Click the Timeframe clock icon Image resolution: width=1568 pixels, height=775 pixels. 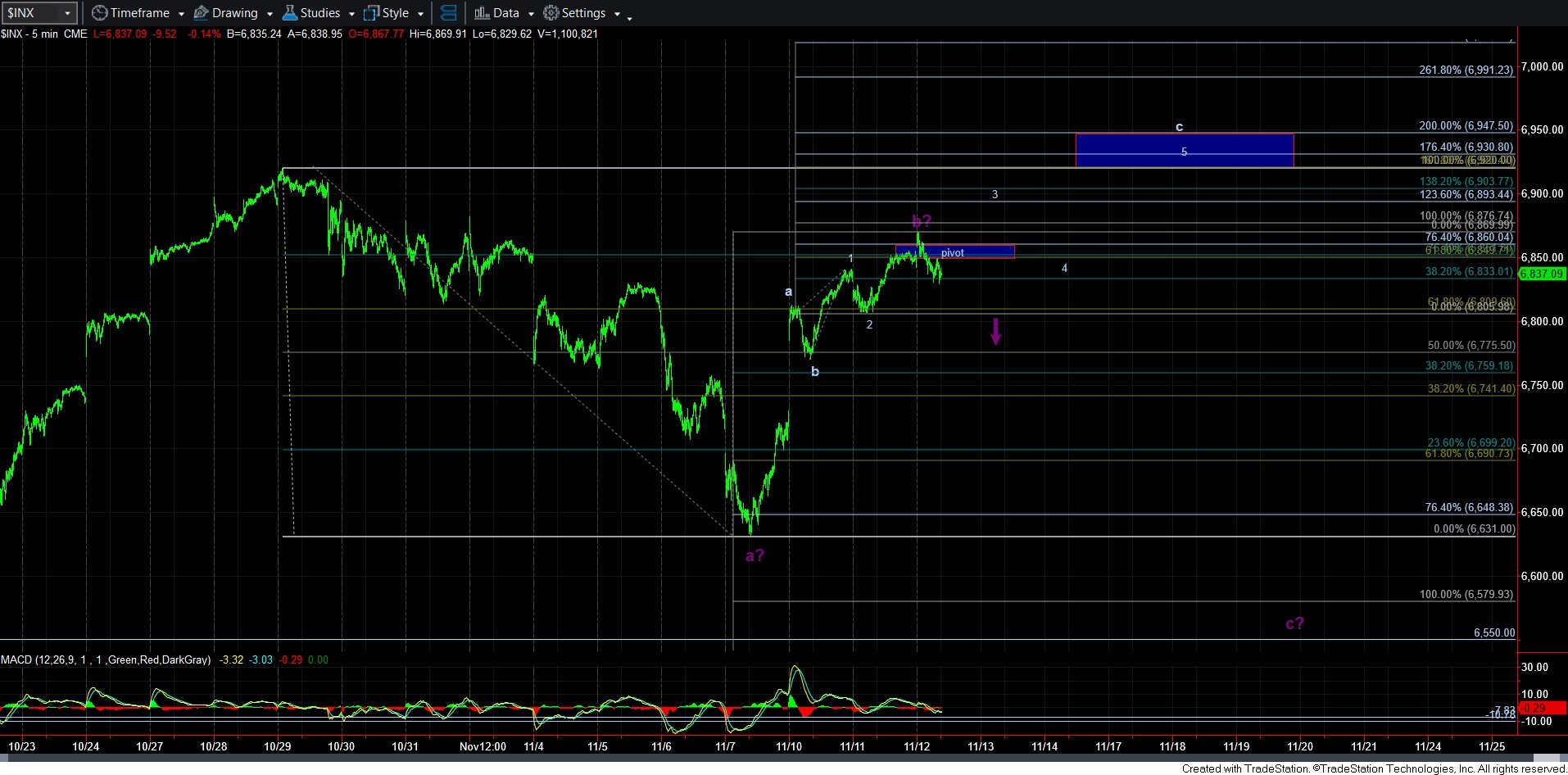click(x=100, y=13)
